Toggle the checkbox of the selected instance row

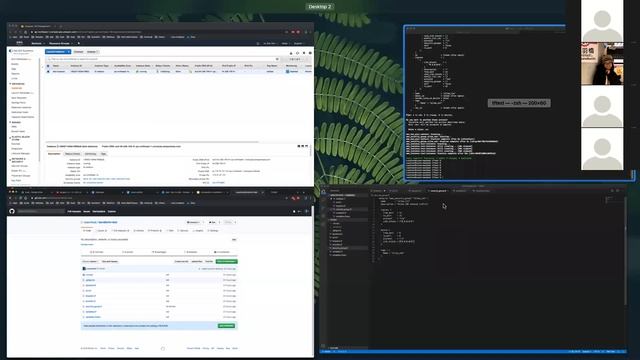pos(48,71)
